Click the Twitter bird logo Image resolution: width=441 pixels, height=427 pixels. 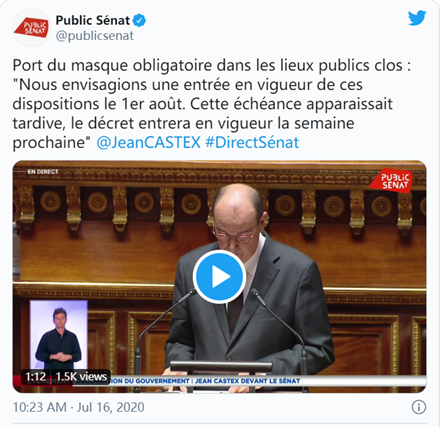pos(417,18)
